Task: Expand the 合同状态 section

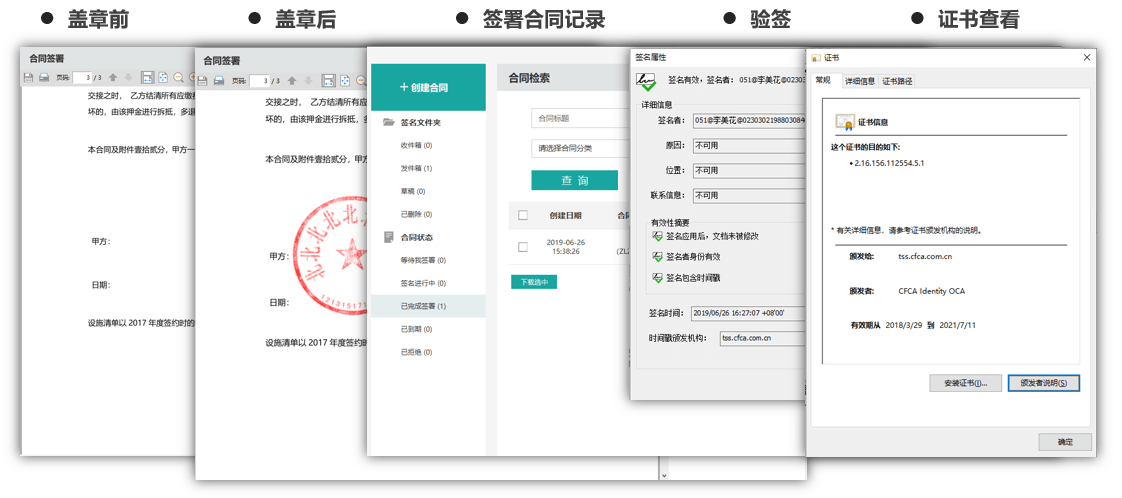Action: pos(416,237)
